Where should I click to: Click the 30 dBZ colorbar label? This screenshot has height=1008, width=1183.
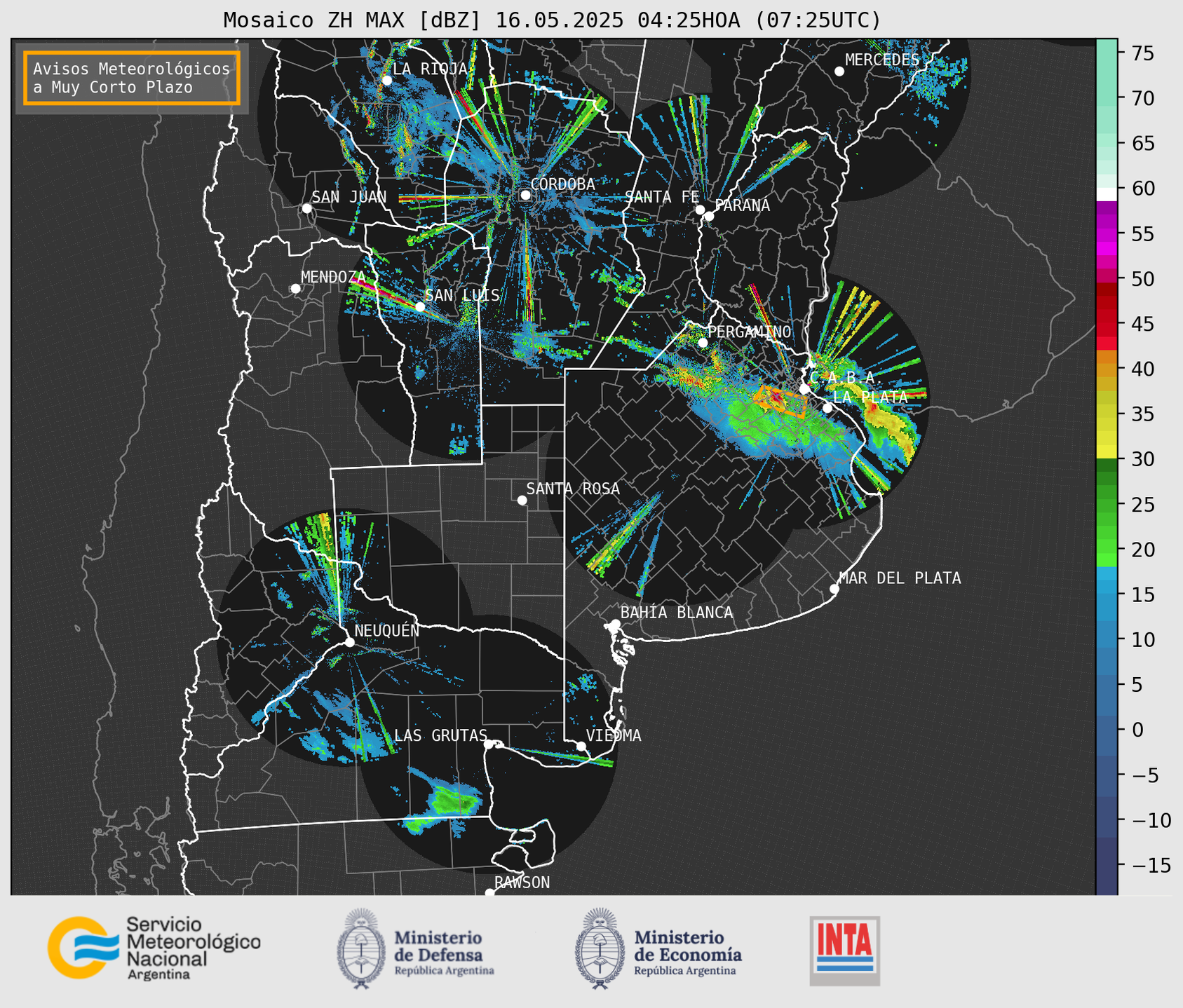point(1143,459)
